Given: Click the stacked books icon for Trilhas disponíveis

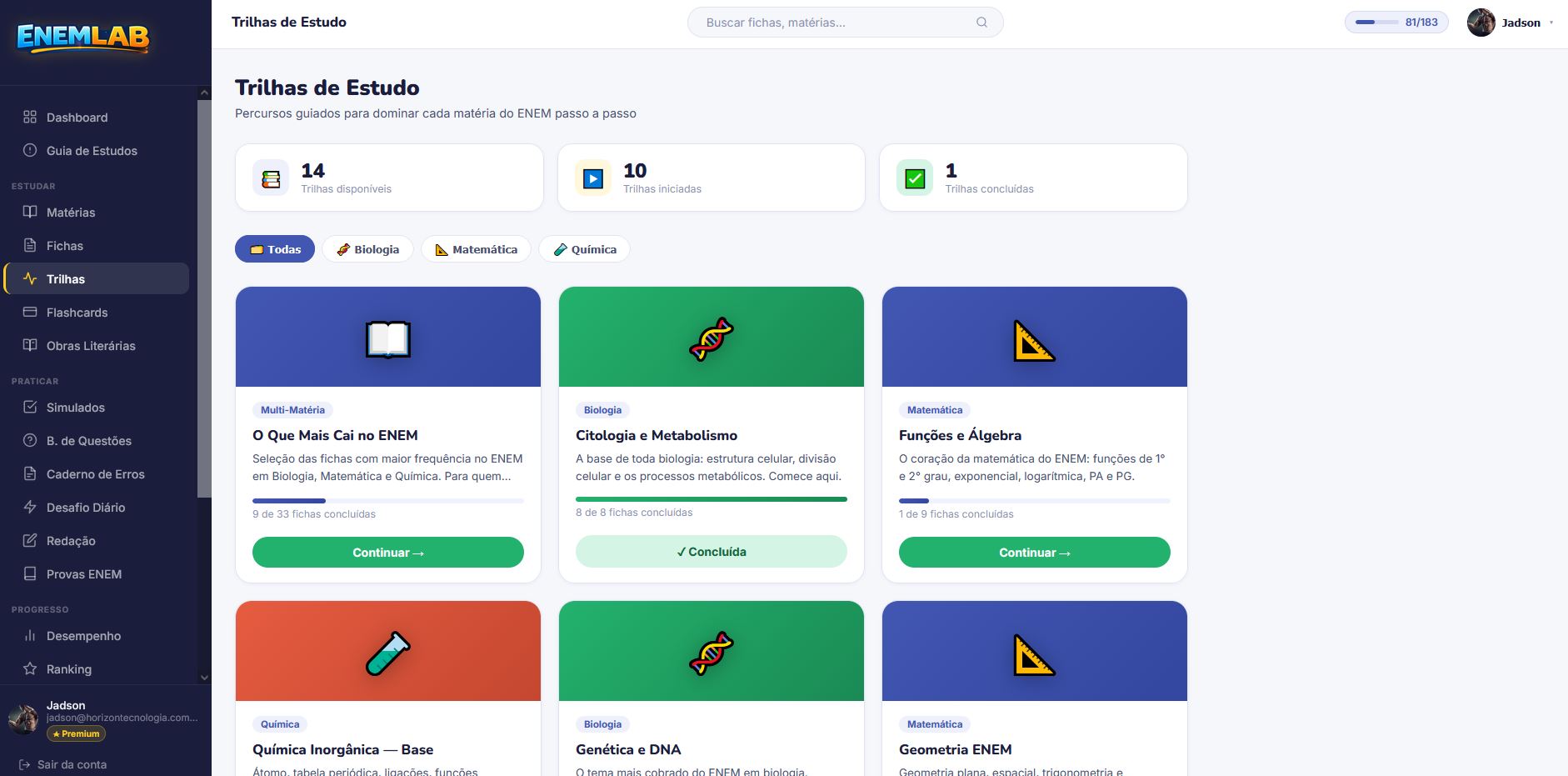Looking at the screenshot, I should click(271, 178).
